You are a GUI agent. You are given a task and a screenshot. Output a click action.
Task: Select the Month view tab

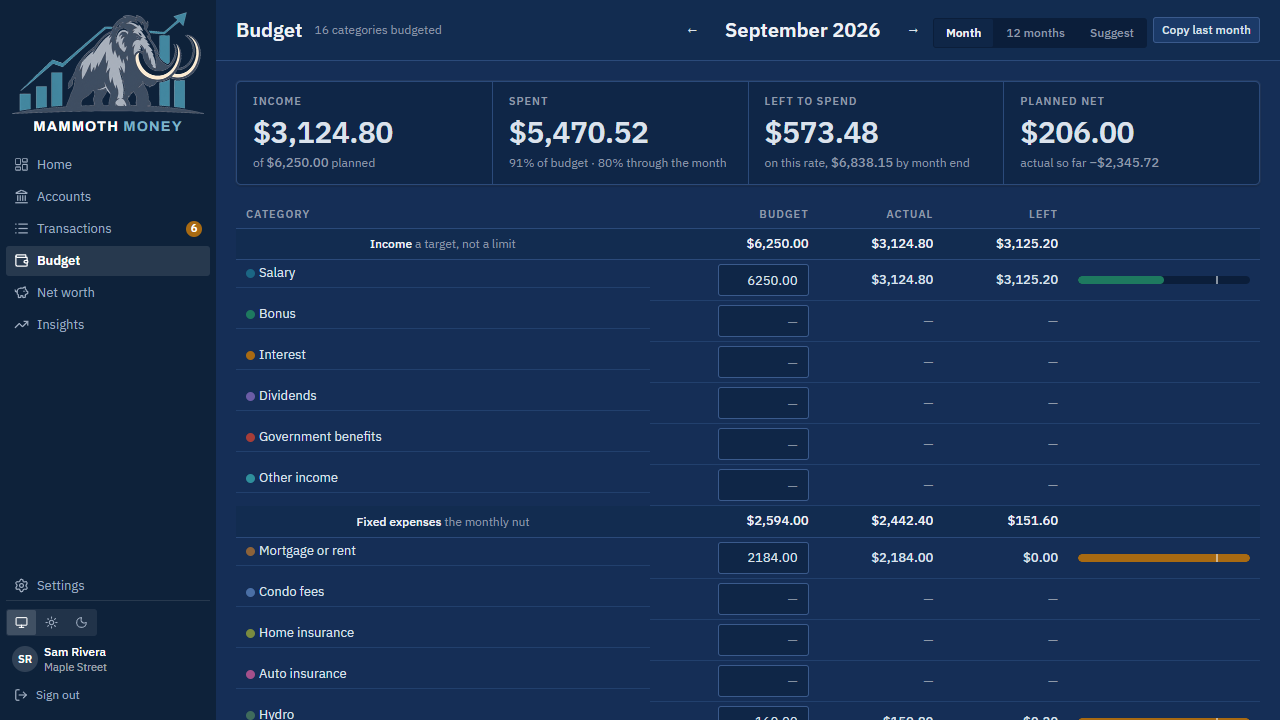point(964,33)
